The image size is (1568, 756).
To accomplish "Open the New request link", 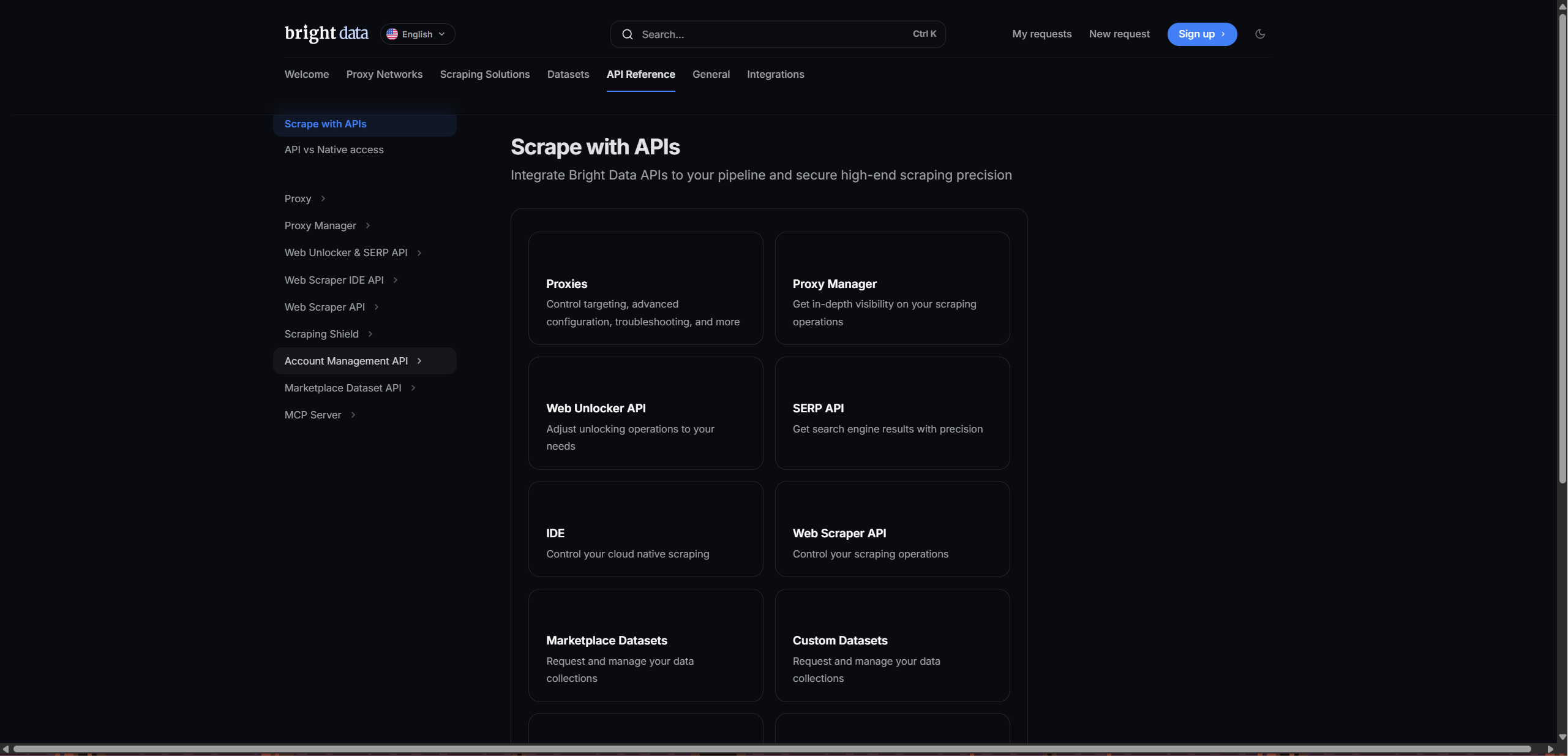I will click(x=1119, y=34).
